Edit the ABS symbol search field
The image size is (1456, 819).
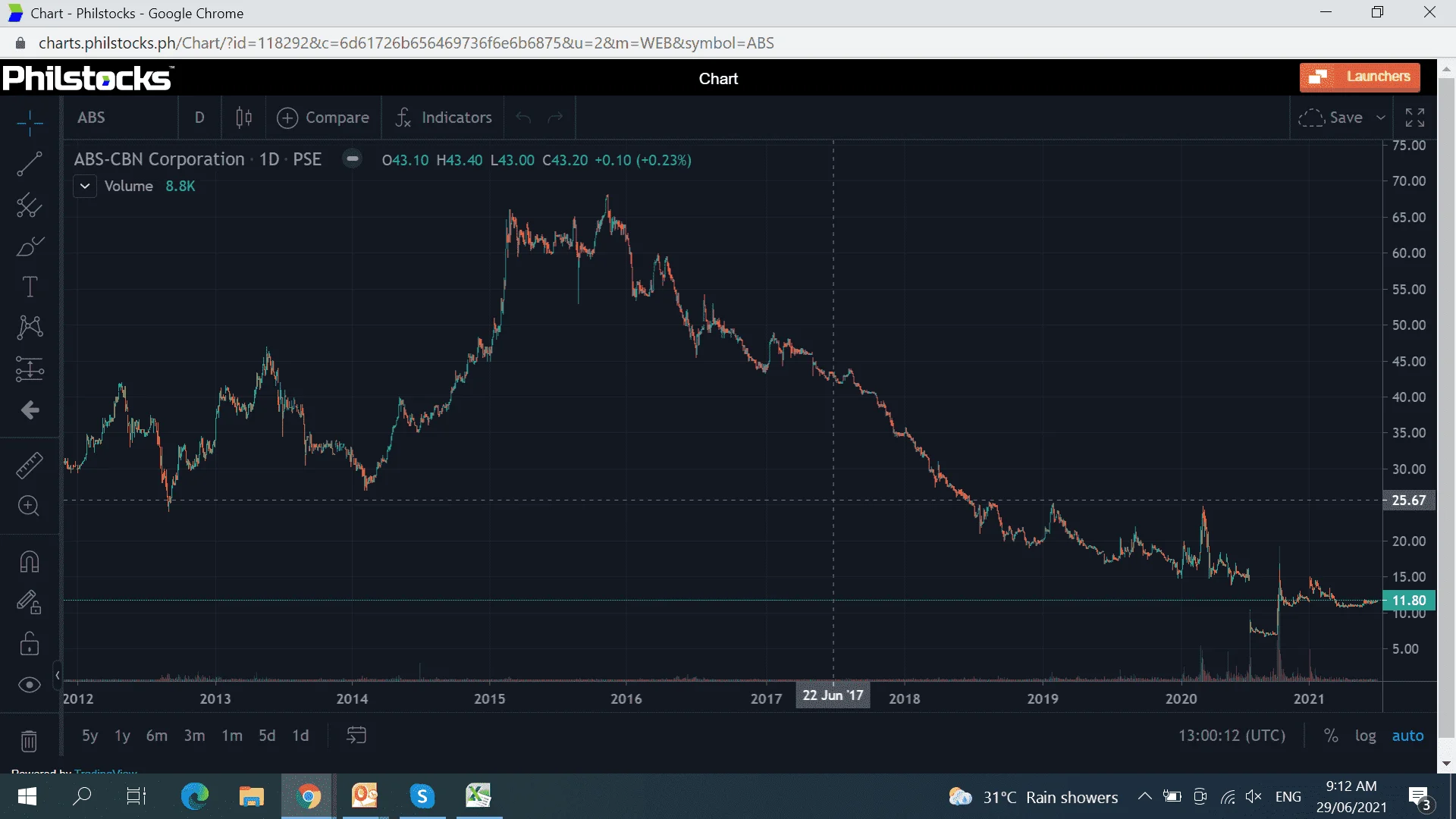coord(121,118)
